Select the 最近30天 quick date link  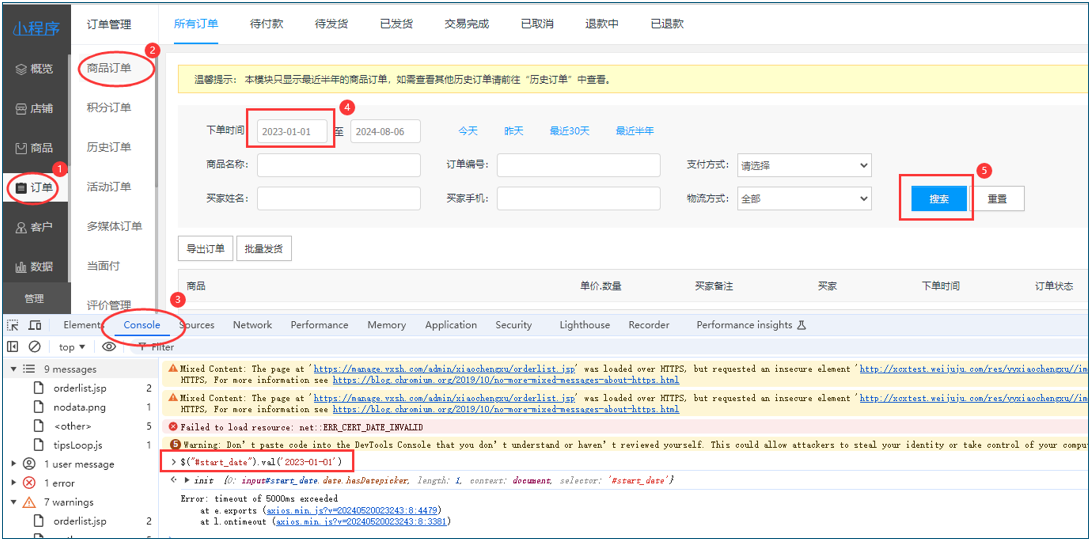point(569,131)
